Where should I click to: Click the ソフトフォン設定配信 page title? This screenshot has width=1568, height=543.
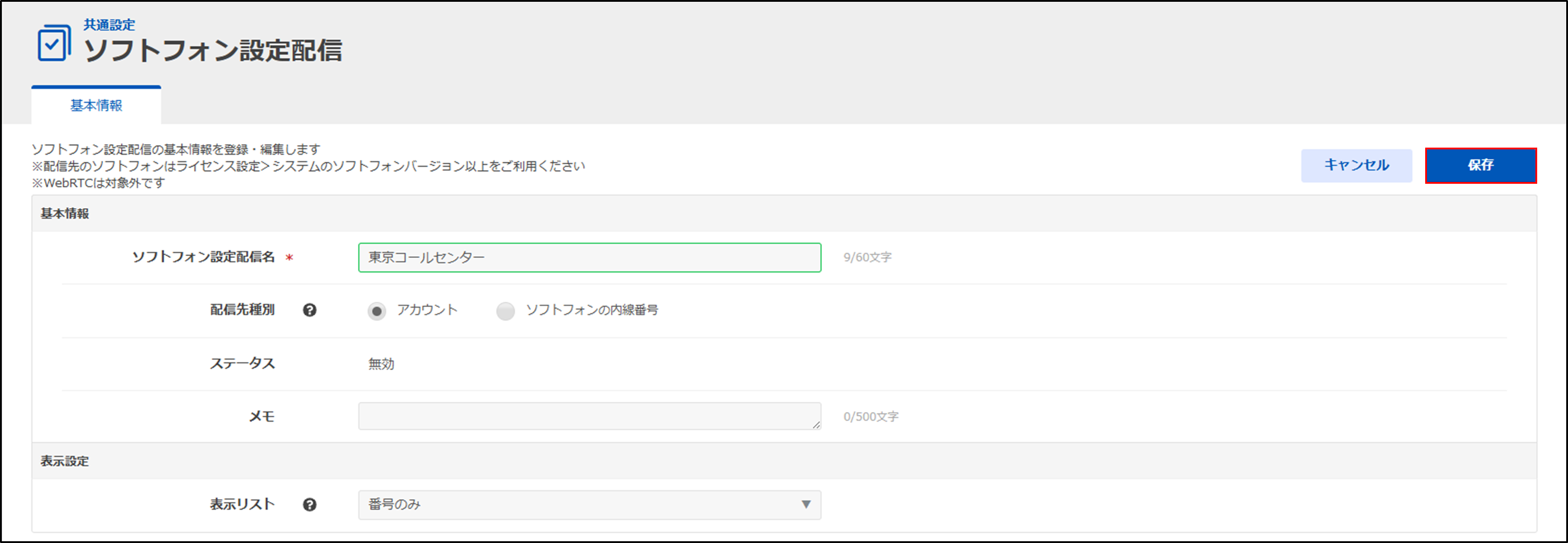[213, 50]
